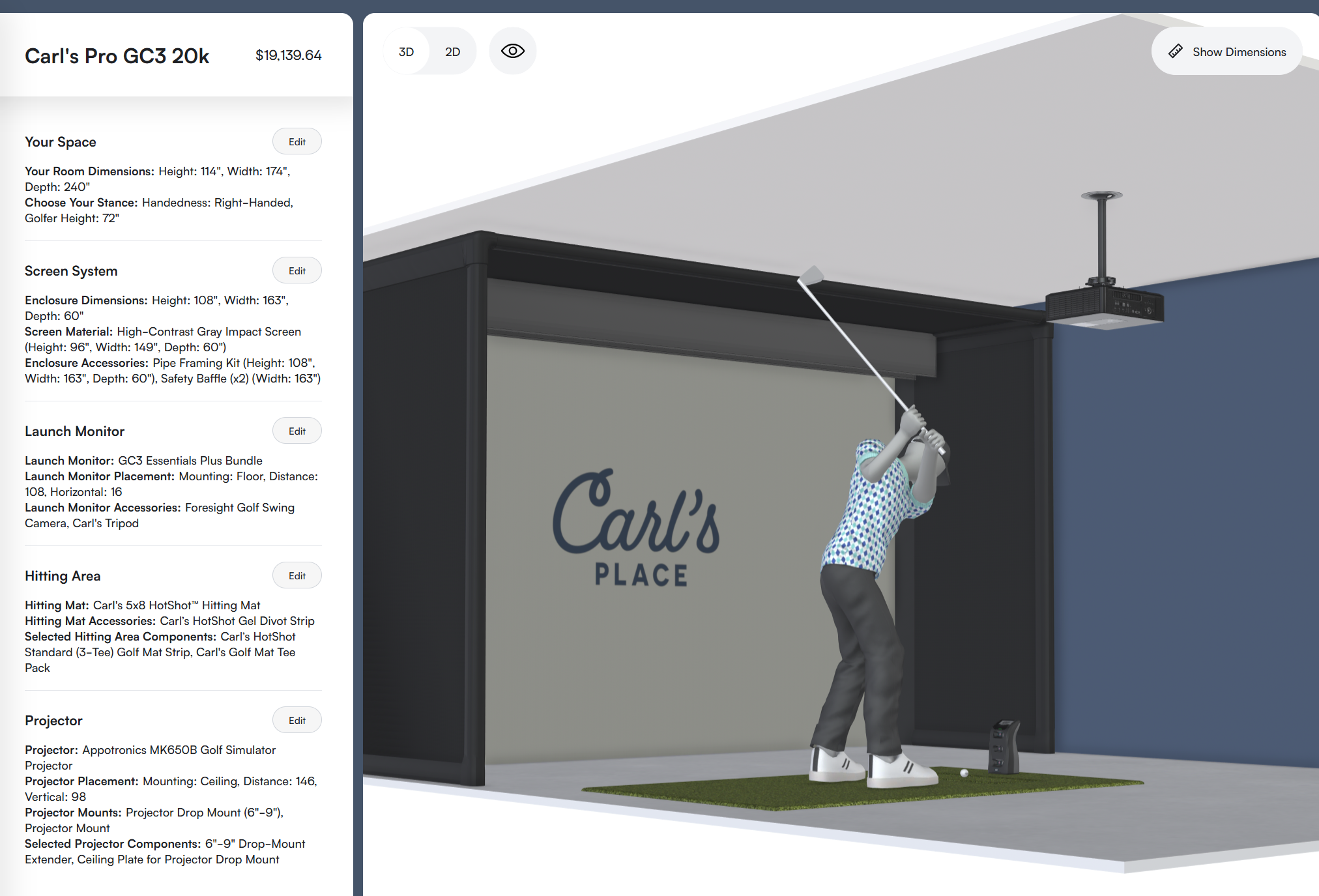Click the $19,139.64 price
The image size is (1319, 896).
tap(288, 55)
